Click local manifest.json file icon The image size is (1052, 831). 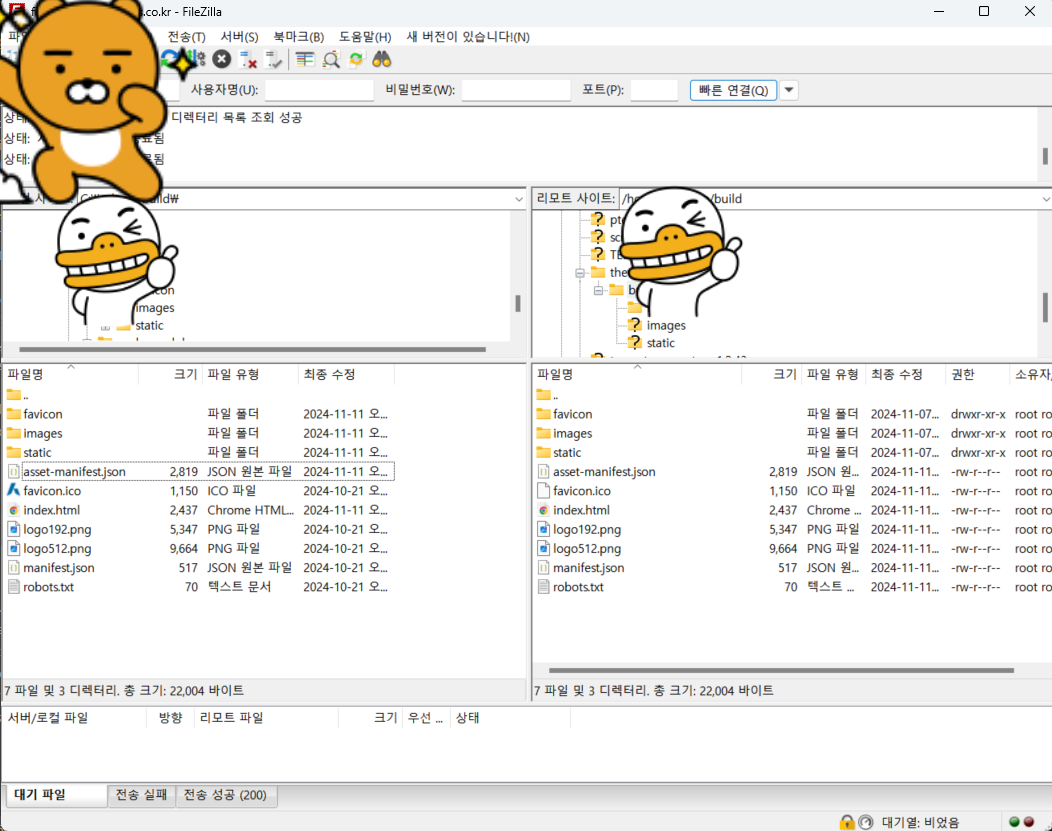pyautogui.click(x=13, y=568)
